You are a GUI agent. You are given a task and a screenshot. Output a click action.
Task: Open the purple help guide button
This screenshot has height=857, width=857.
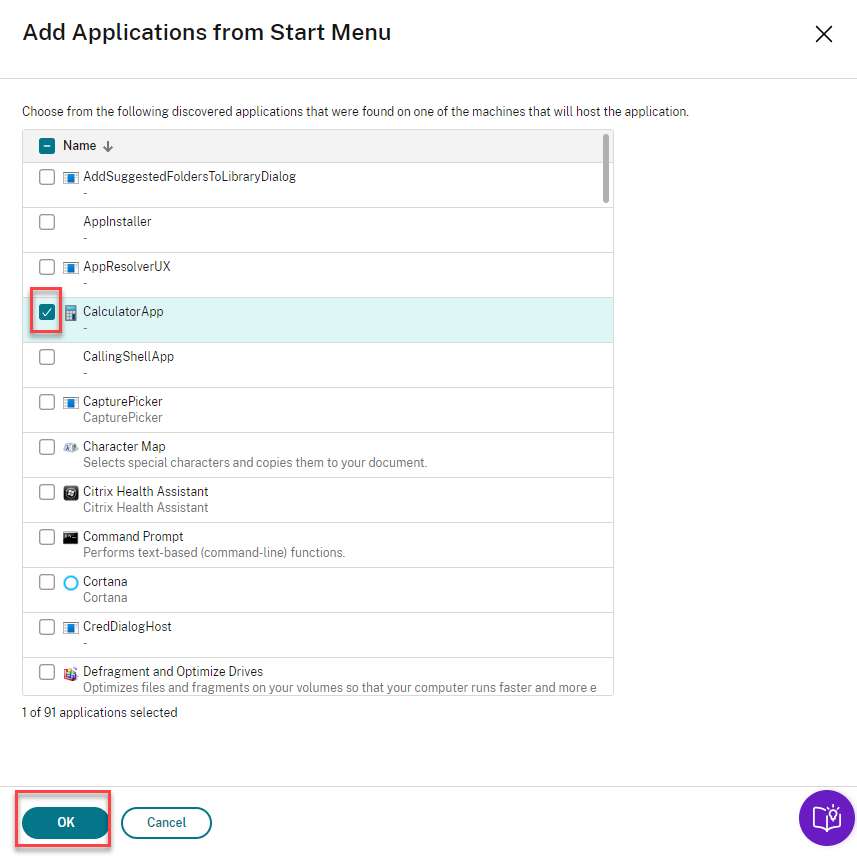click(826, 818)
